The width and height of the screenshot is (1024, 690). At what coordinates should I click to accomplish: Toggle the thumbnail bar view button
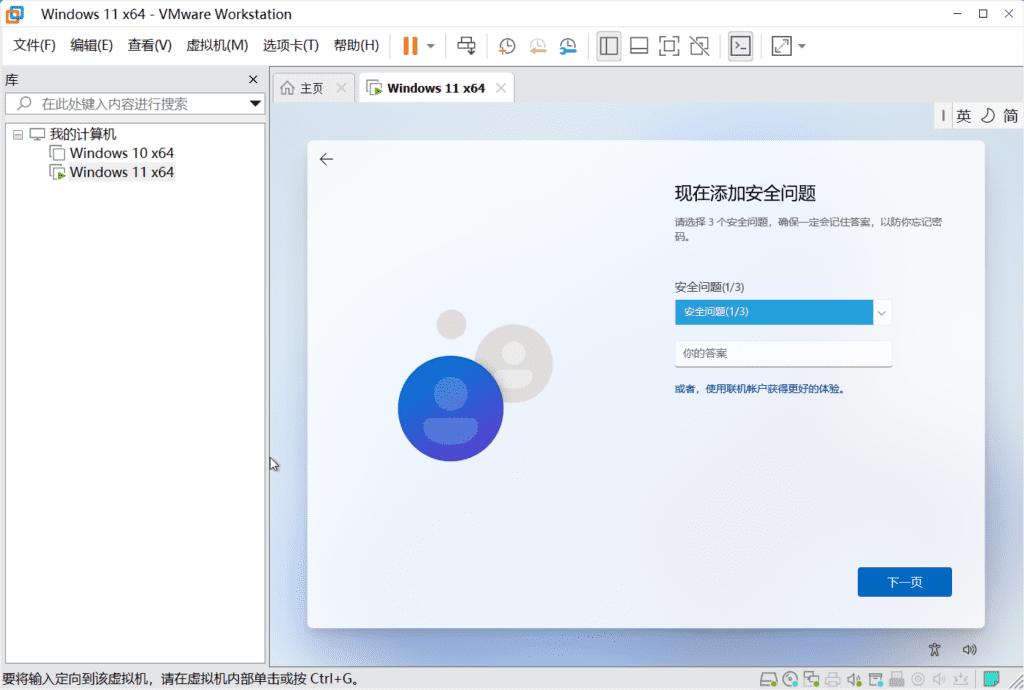(639, 46)
